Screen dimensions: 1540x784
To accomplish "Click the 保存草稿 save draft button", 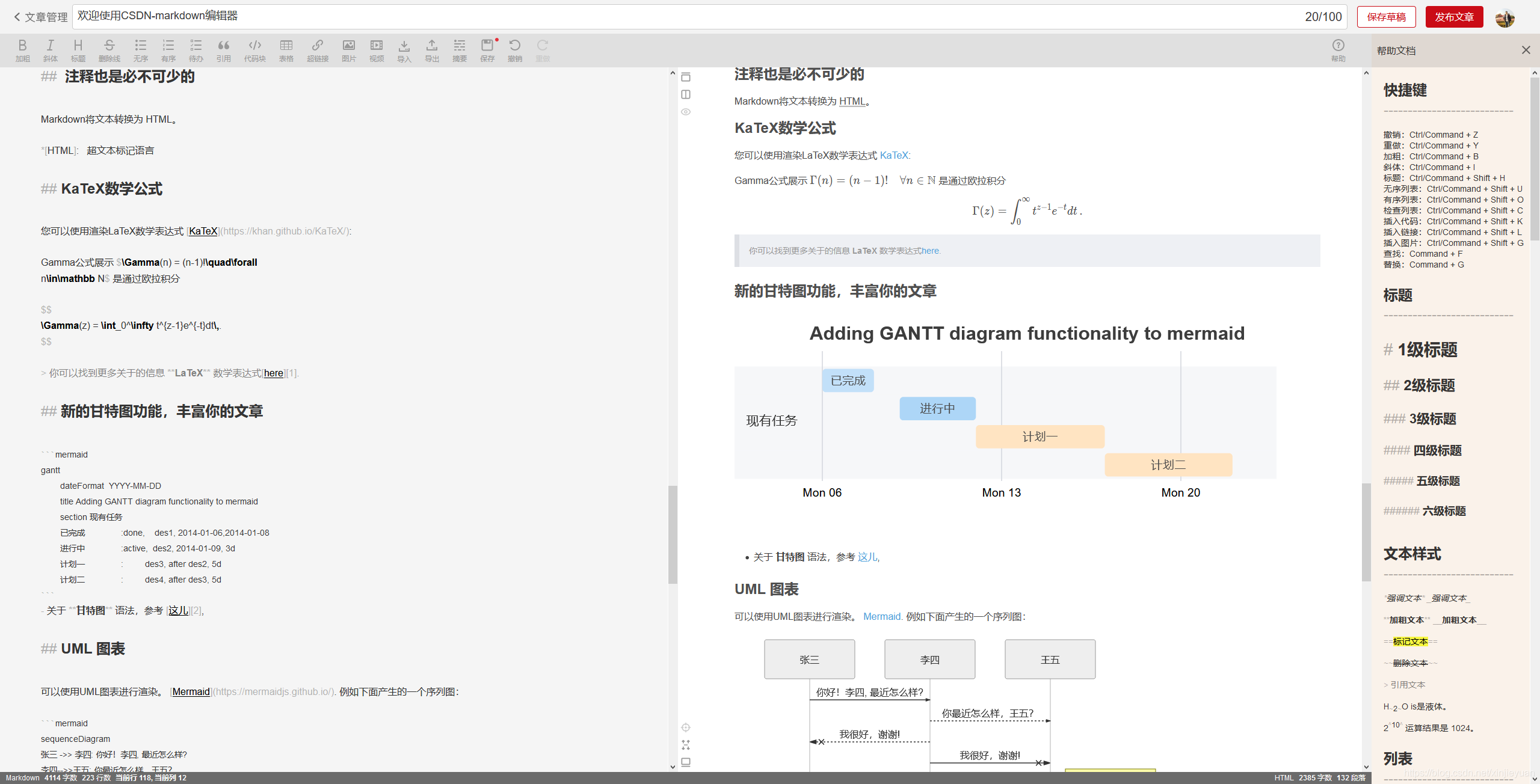I will [1386, 17].
